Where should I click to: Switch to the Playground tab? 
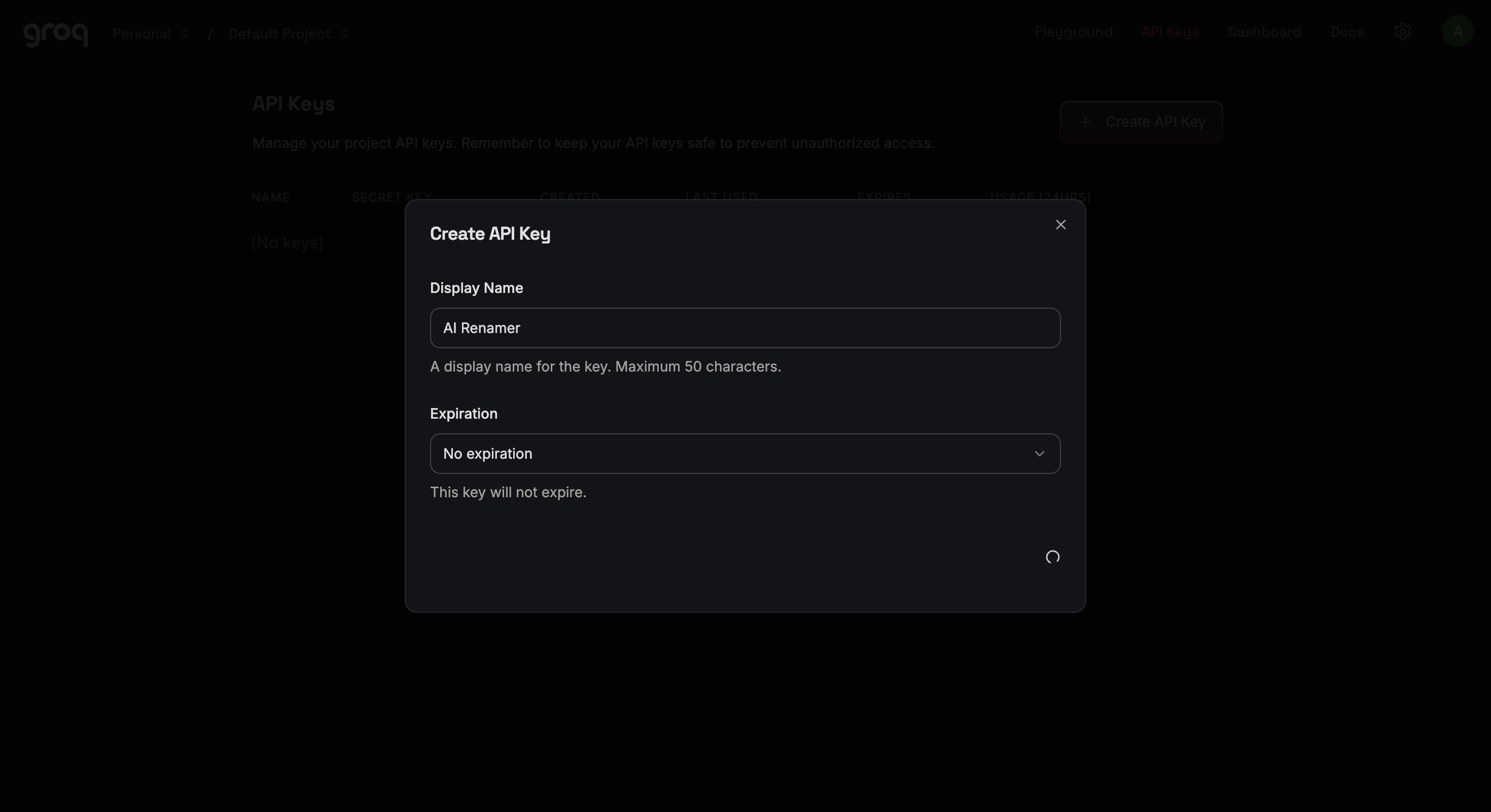[x=1074, y=32]
